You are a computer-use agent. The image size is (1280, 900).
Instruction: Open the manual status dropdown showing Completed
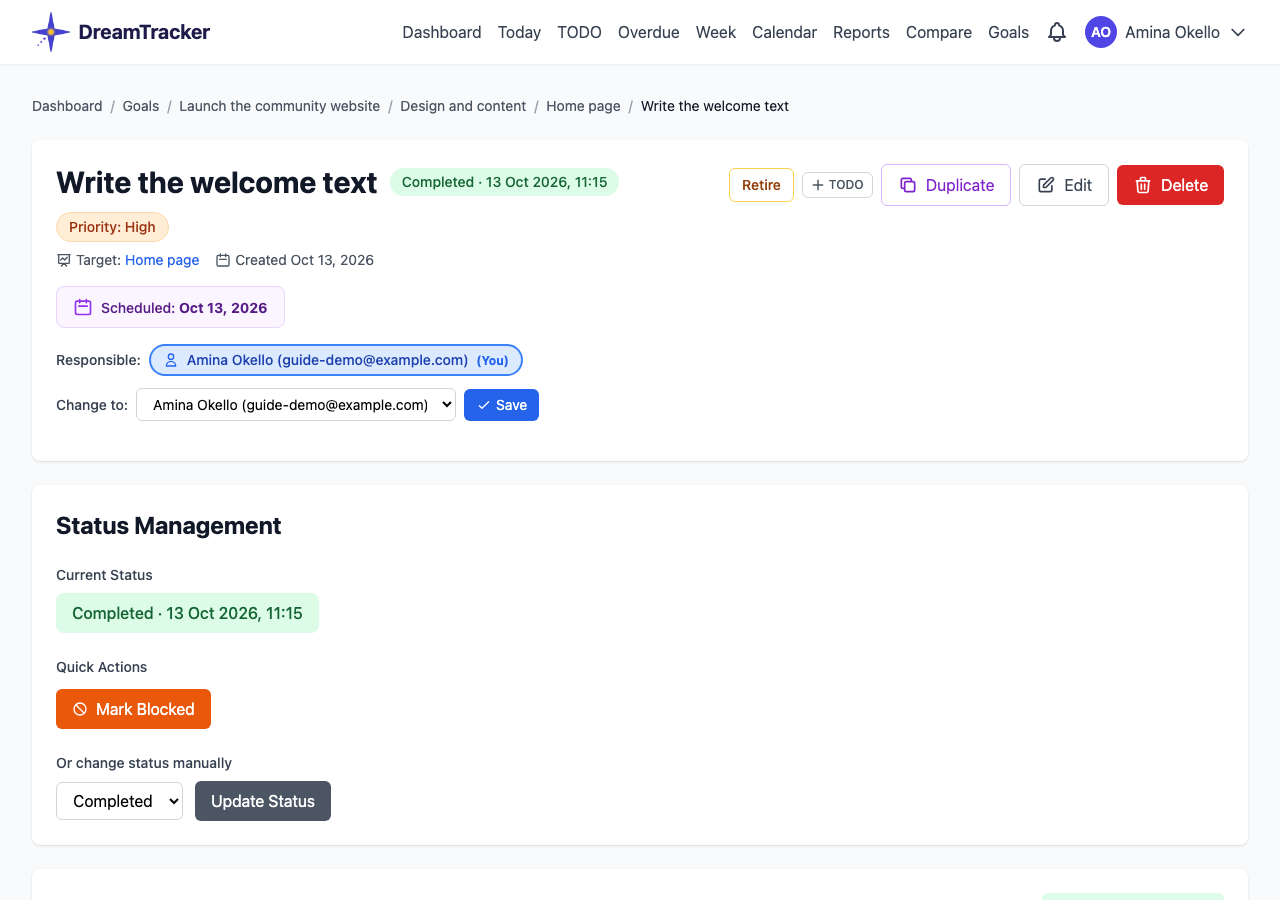(x=119, y=801)
